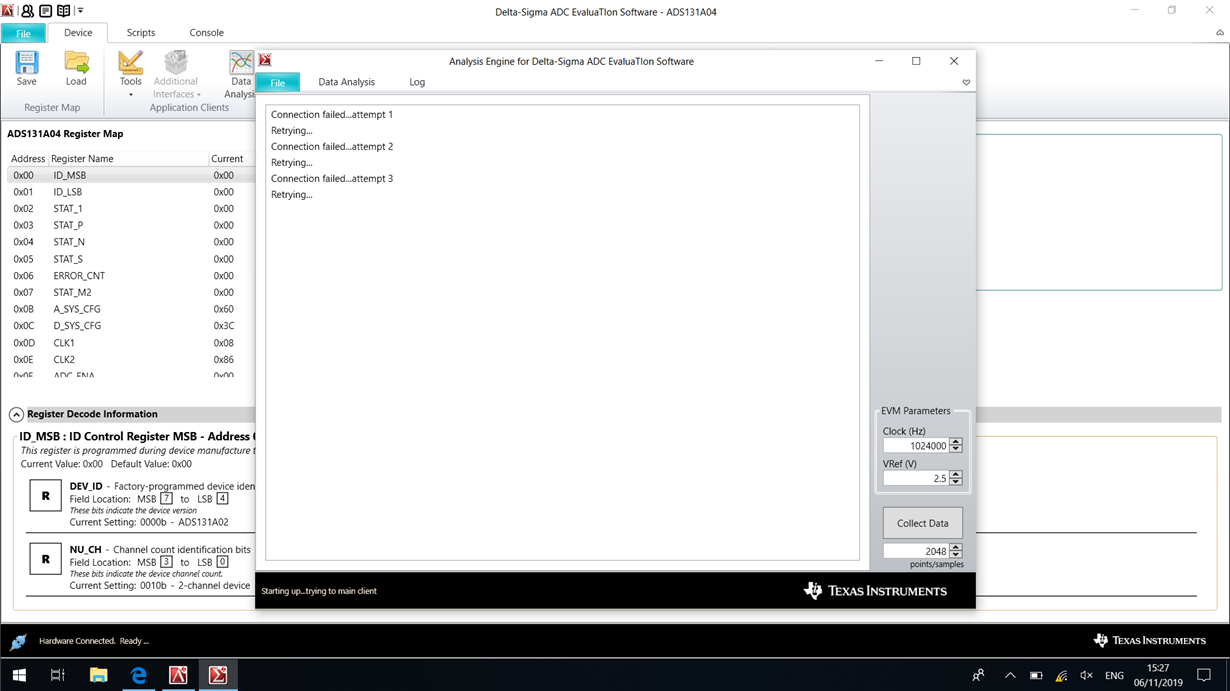The image size is (1230, 691).
Task: Click the note icon in quick access bar
Action: (46, 11)
